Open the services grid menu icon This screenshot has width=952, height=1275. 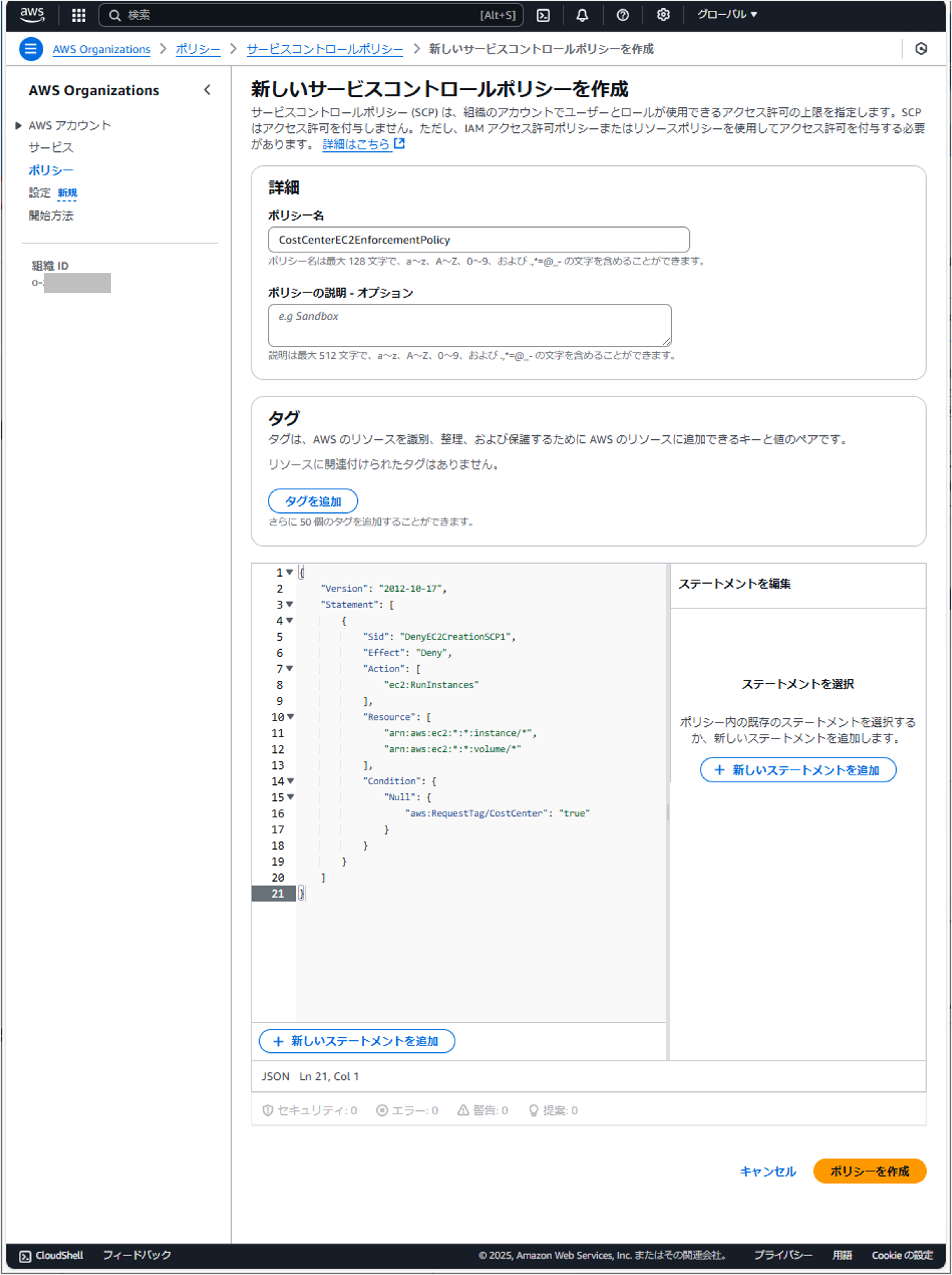79,15
